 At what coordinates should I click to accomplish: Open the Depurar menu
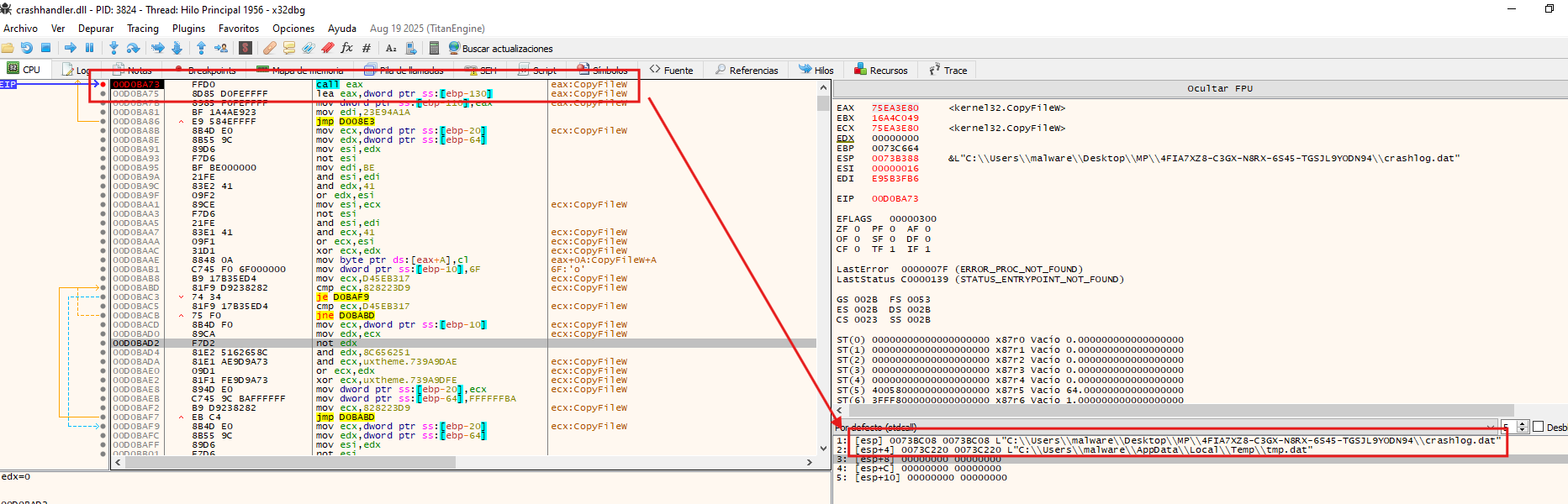click(96, 29)
